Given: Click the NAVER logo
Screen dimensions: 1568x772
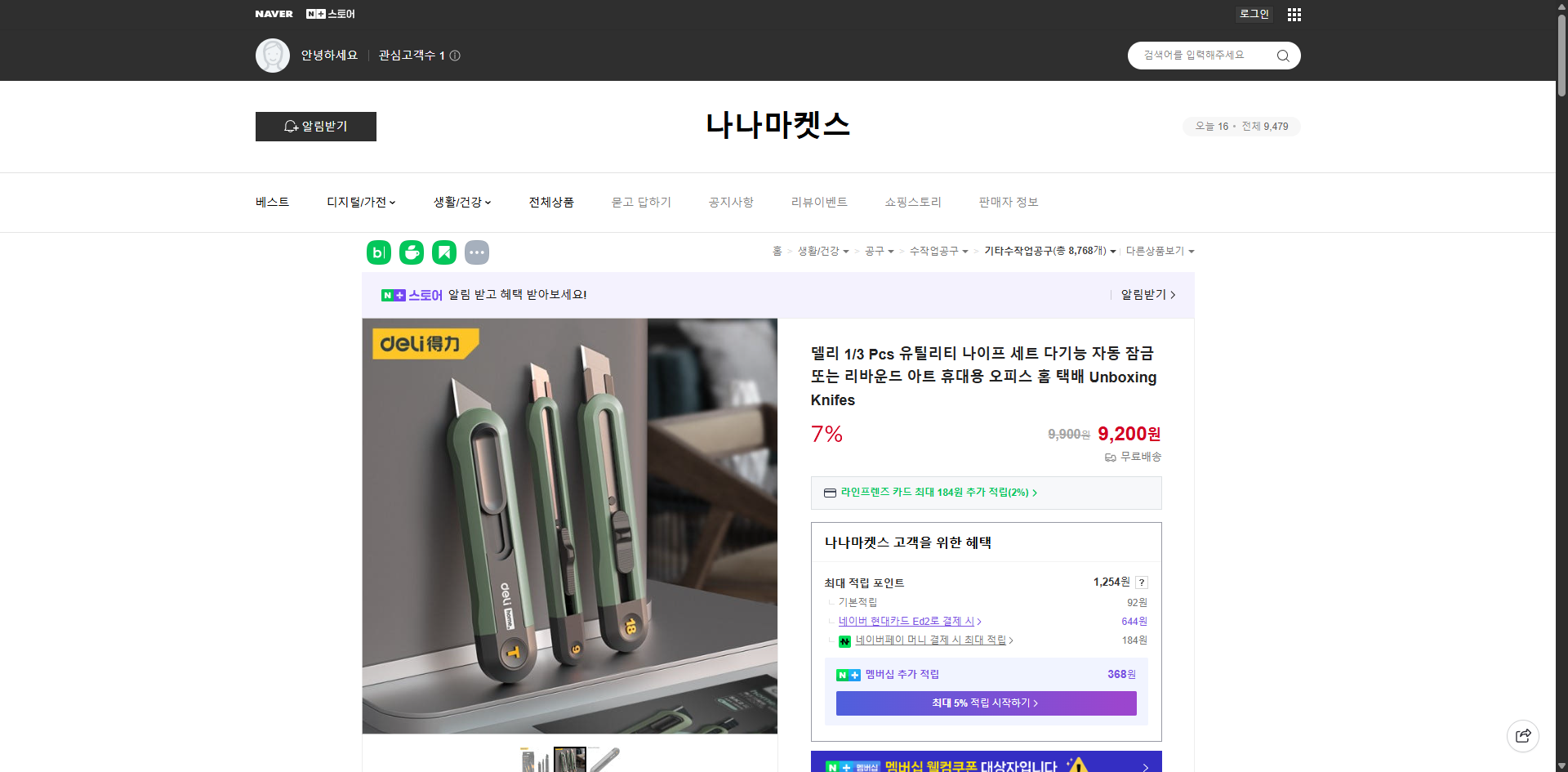Looking at the screenshot, I should (x=274, y=14).
